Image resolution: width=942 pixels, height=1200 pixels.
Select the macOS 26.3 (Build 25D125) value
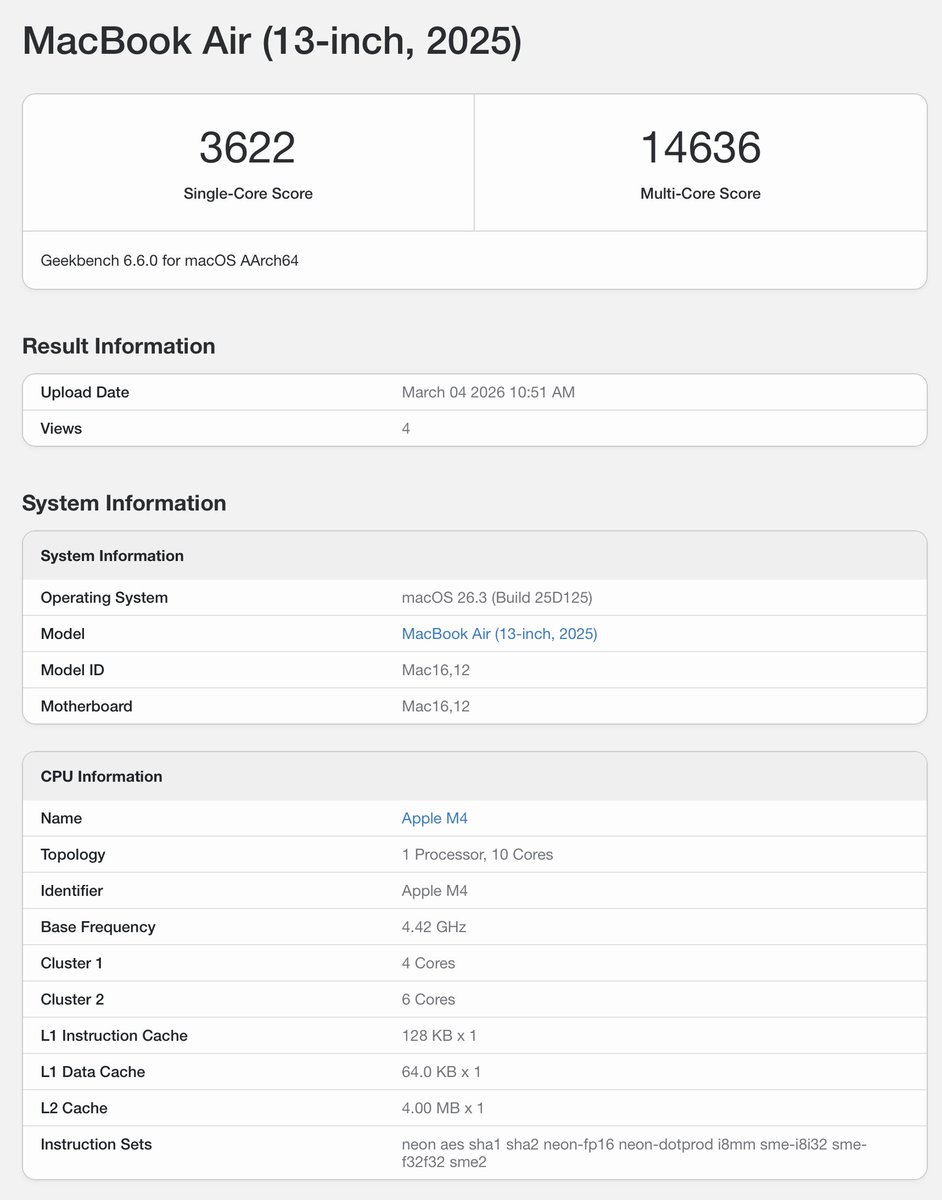coord(497,598)
